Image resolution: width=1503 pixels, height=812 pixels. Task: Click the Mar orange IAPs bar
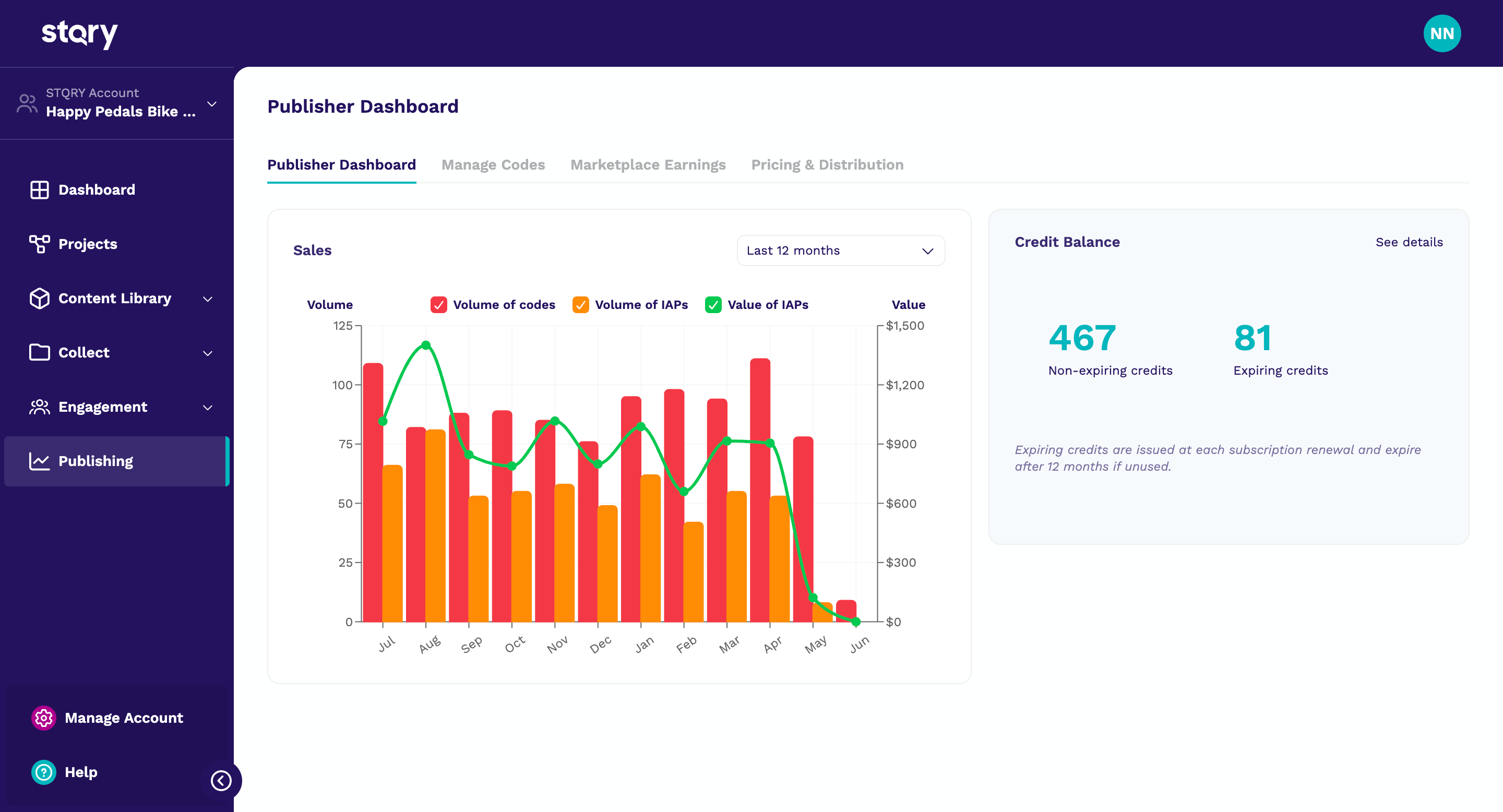click(x=736, y=556)
